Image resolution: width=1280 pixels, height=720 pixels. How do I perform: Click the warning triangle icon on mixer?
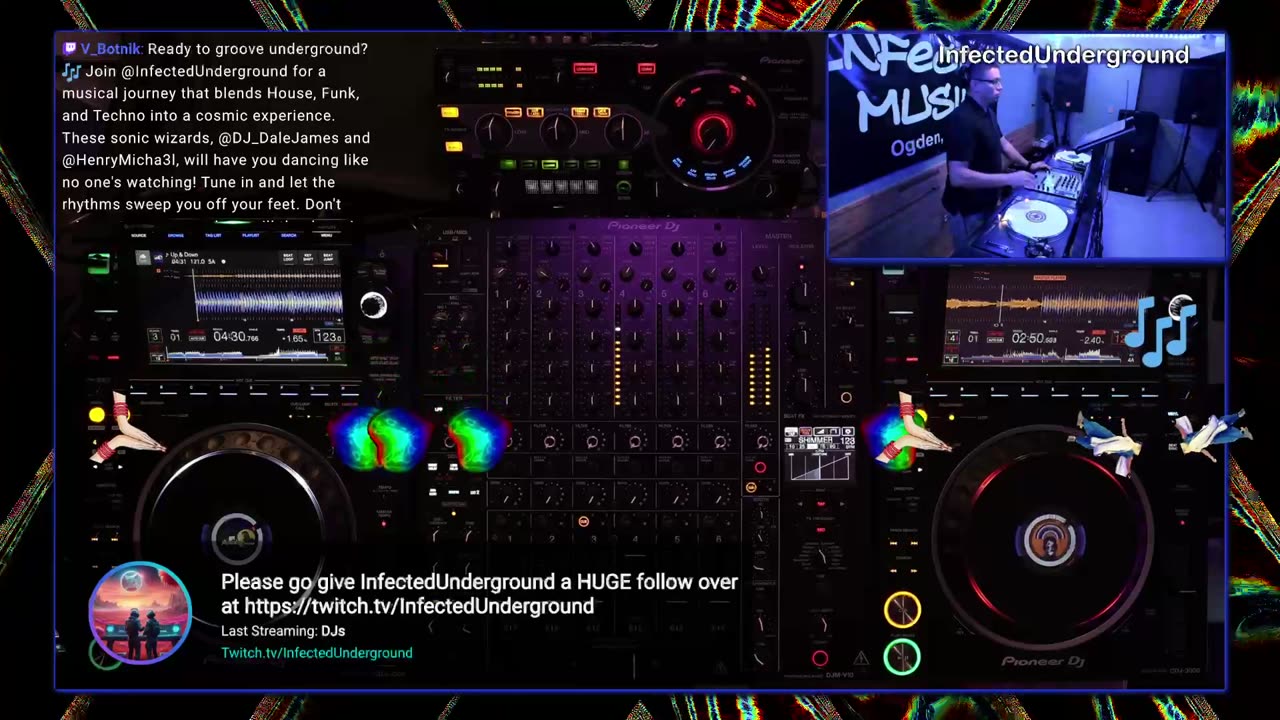[861, 658]
